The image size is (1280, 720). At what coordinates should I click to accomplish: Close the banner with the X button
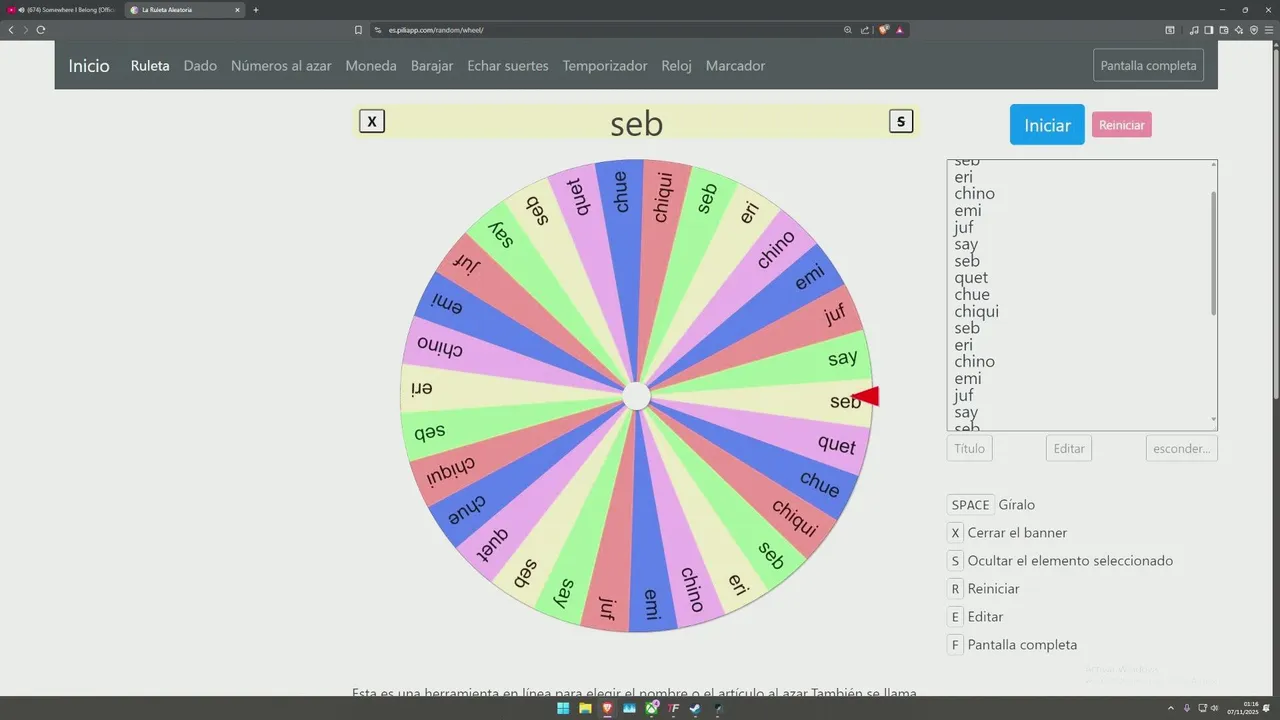point(372,122)
